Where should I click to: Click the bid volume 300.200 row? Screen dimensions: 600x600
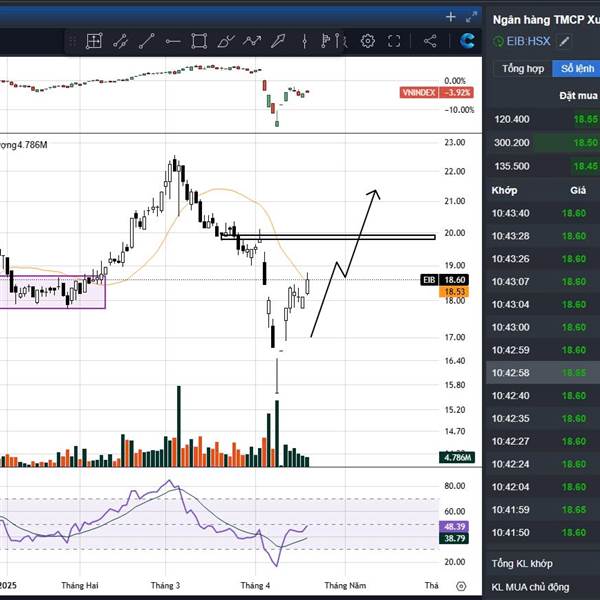point(543,143)
